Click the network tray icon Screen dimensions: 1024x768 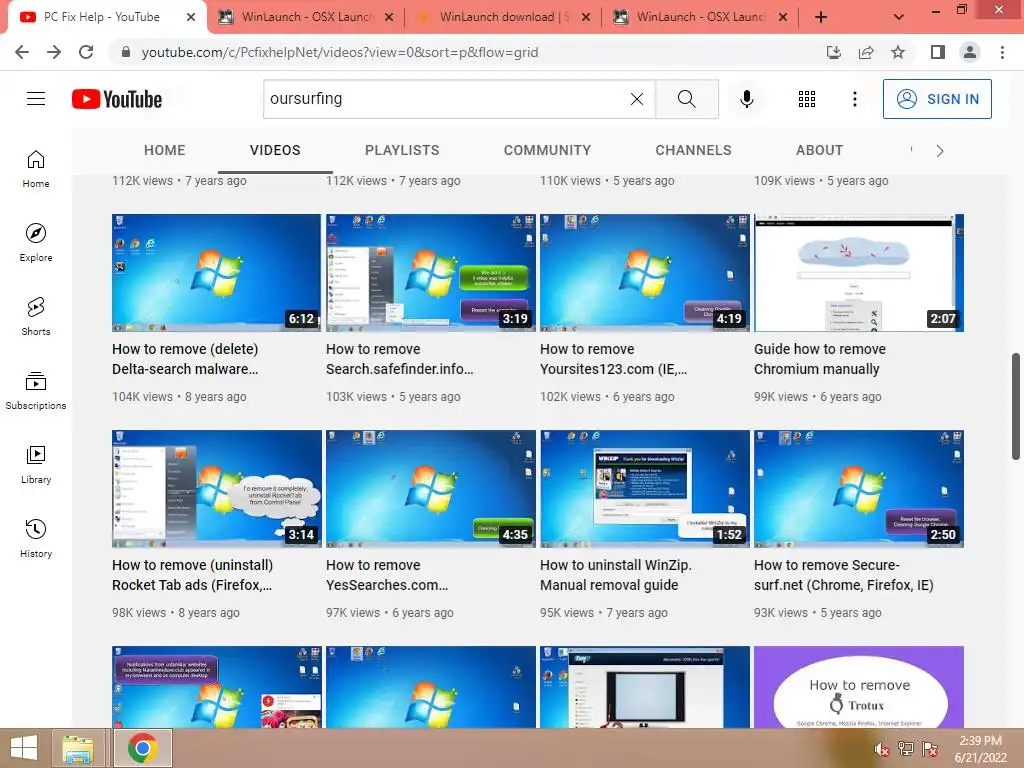pos(906,749)
